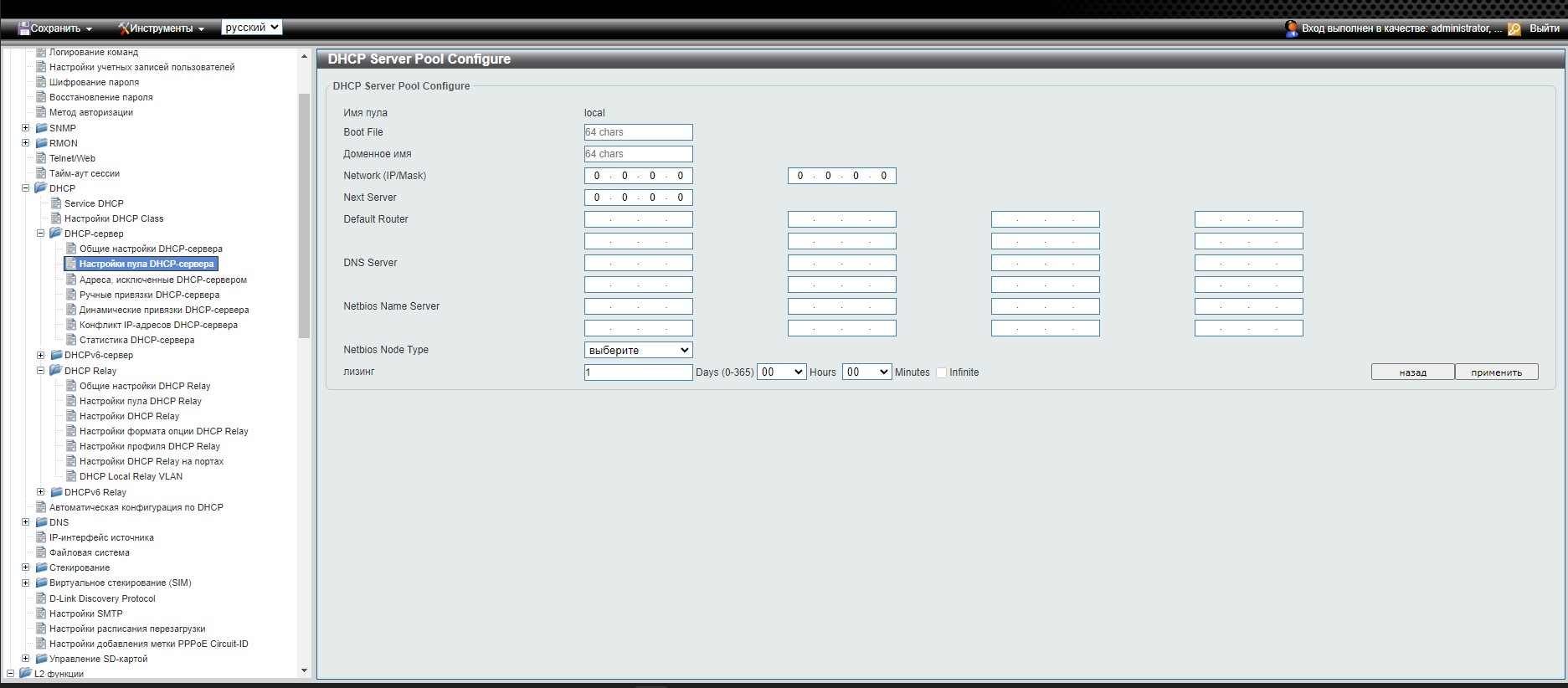Click the administrator user avatar icon

(x=1291, y=28)
